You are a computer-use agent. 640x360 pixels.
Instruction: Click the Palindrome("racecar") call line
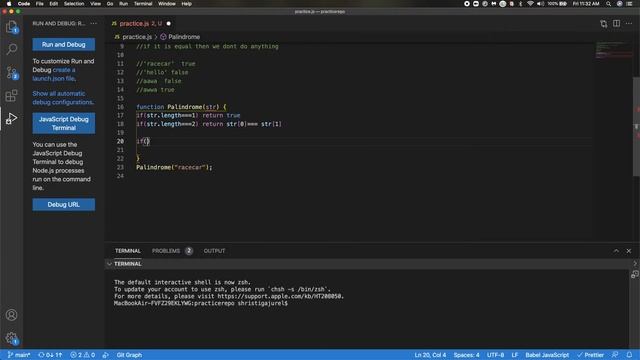pos(174,167)
